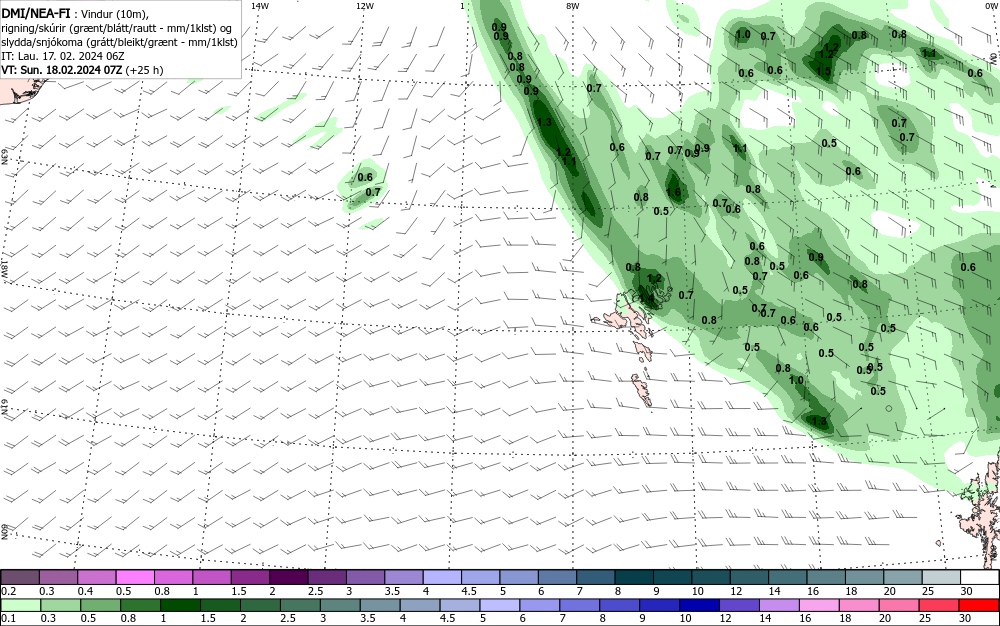Click the 1.6 precipitation value on the map
This screenshot has width=1000, height=626.
(673, 192)
